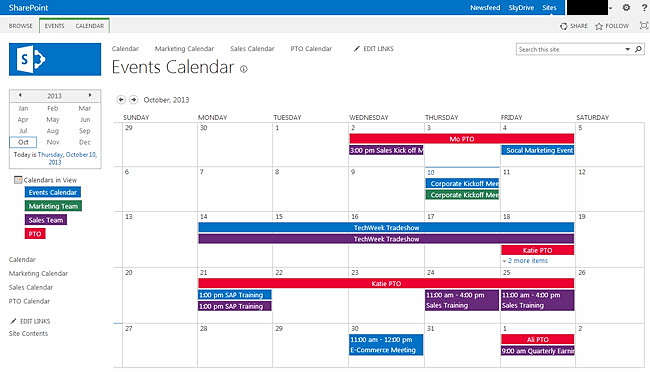650x372 pixels.
Task: Select the red PTO calendar swatch
Action: click(35, 233)
